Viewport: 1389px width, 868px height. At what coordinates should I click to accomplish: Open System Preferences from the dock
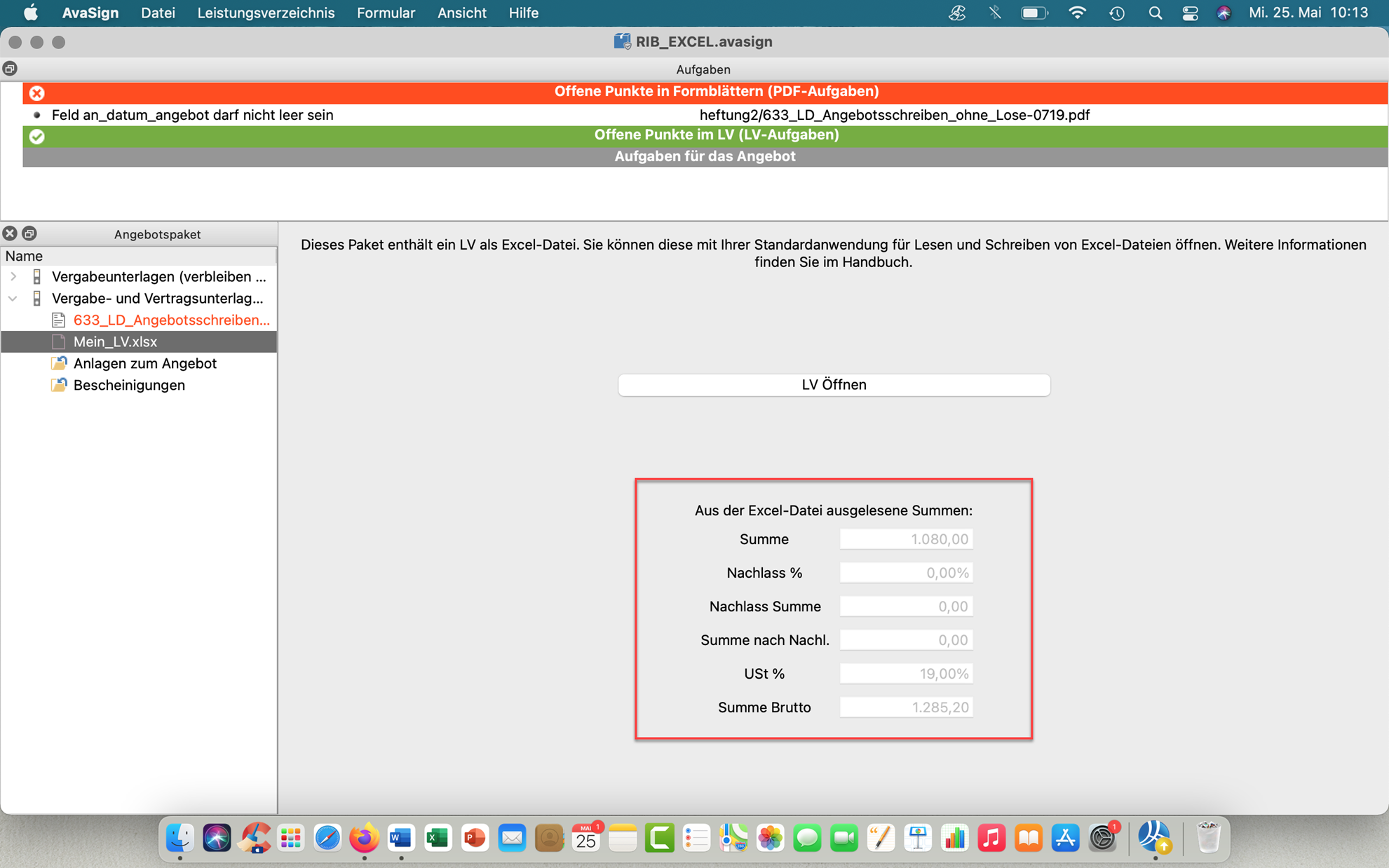click(x=1102, y=838)
